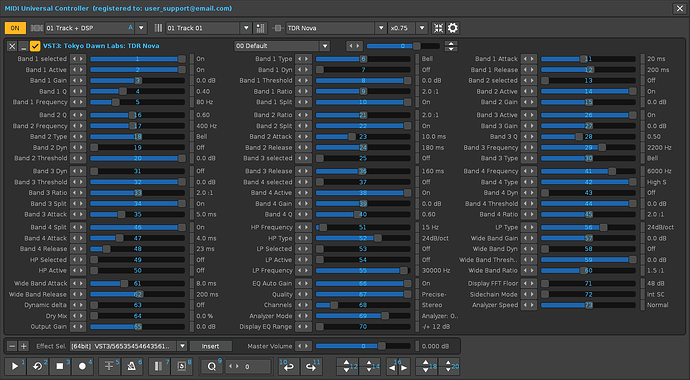Adjust the Wide Band Ratio slider
The height and width of the screenshot is (380, 690).
(588, 270)
